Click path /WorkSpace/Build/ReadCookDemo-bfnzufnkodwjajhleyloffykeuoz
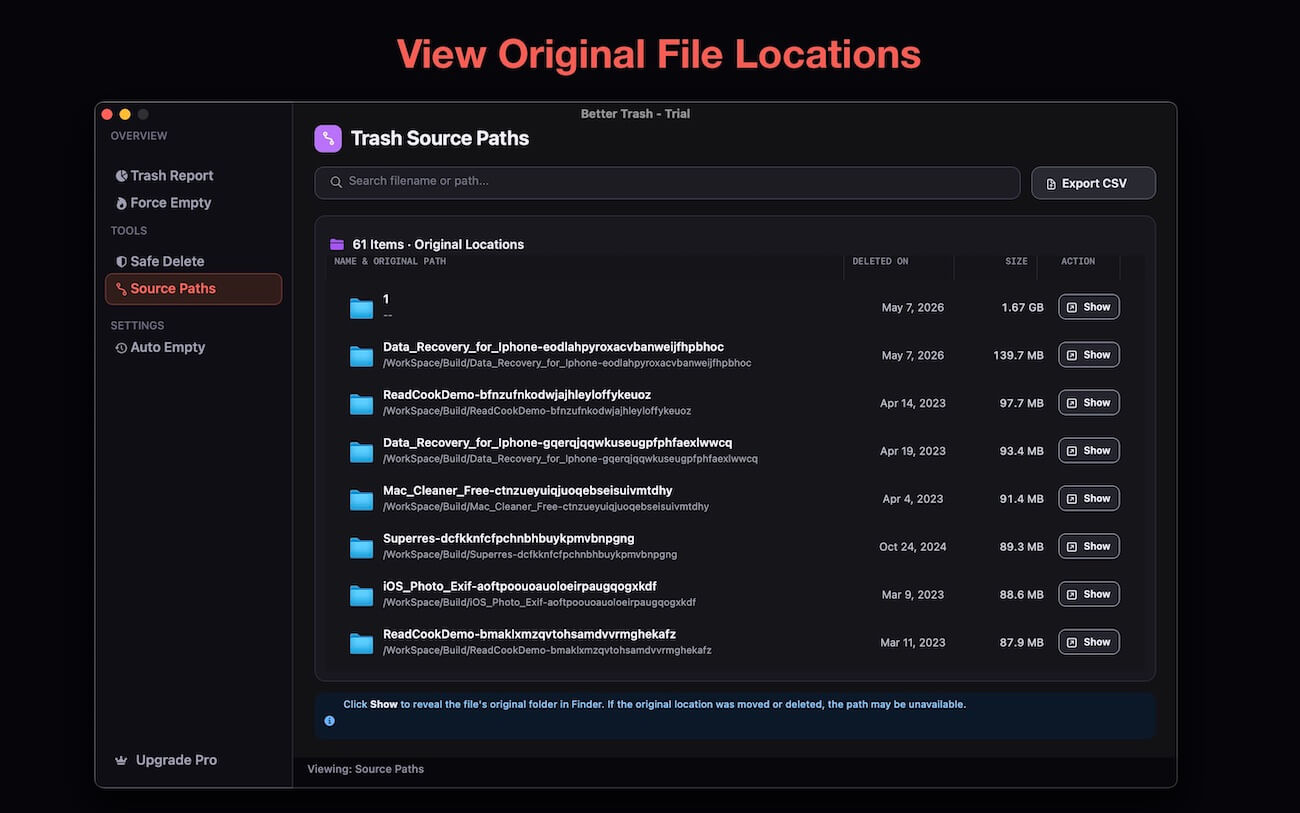 point(537,411)
